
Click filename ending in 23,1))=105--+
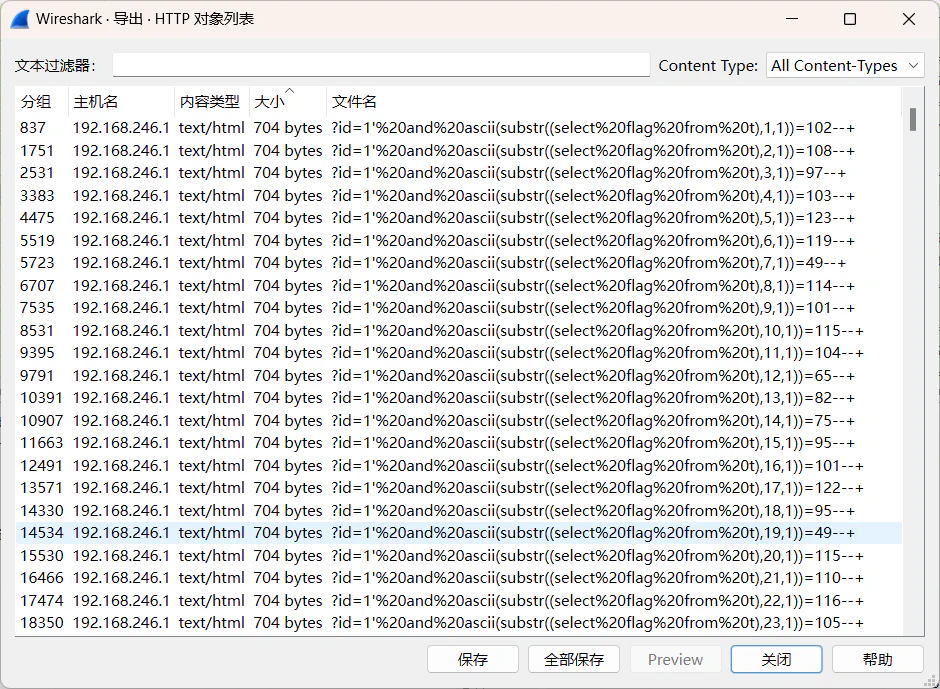click(597, 622)
